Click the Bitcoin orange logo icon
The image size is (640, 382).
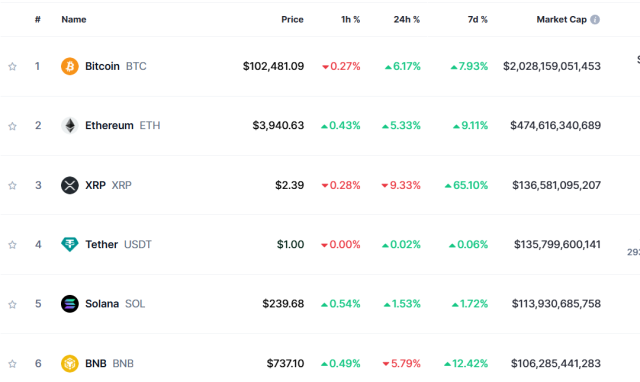point(70,66)
